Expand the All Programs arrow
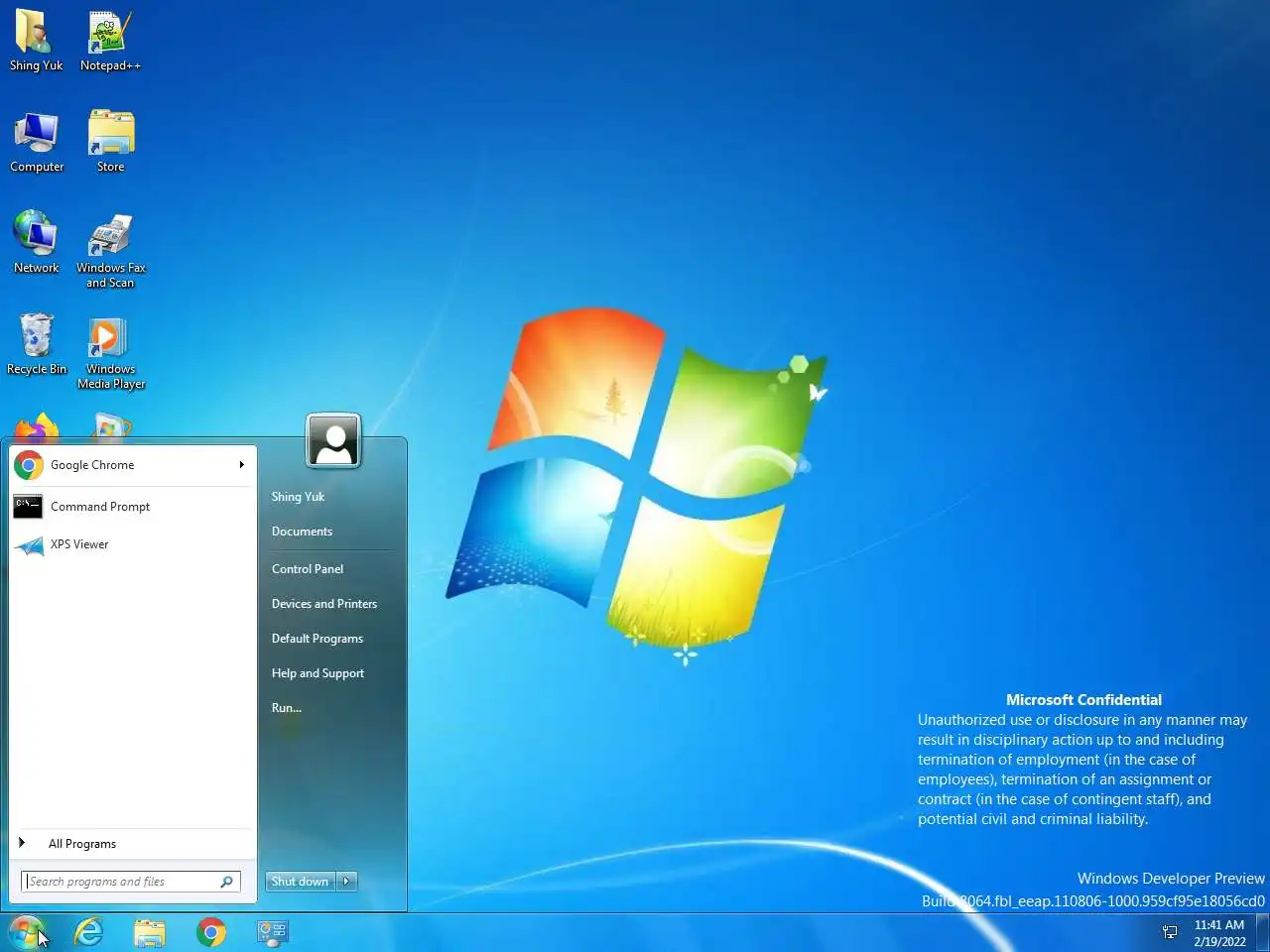The image size is (1270, 952). (x=22, y=843)
